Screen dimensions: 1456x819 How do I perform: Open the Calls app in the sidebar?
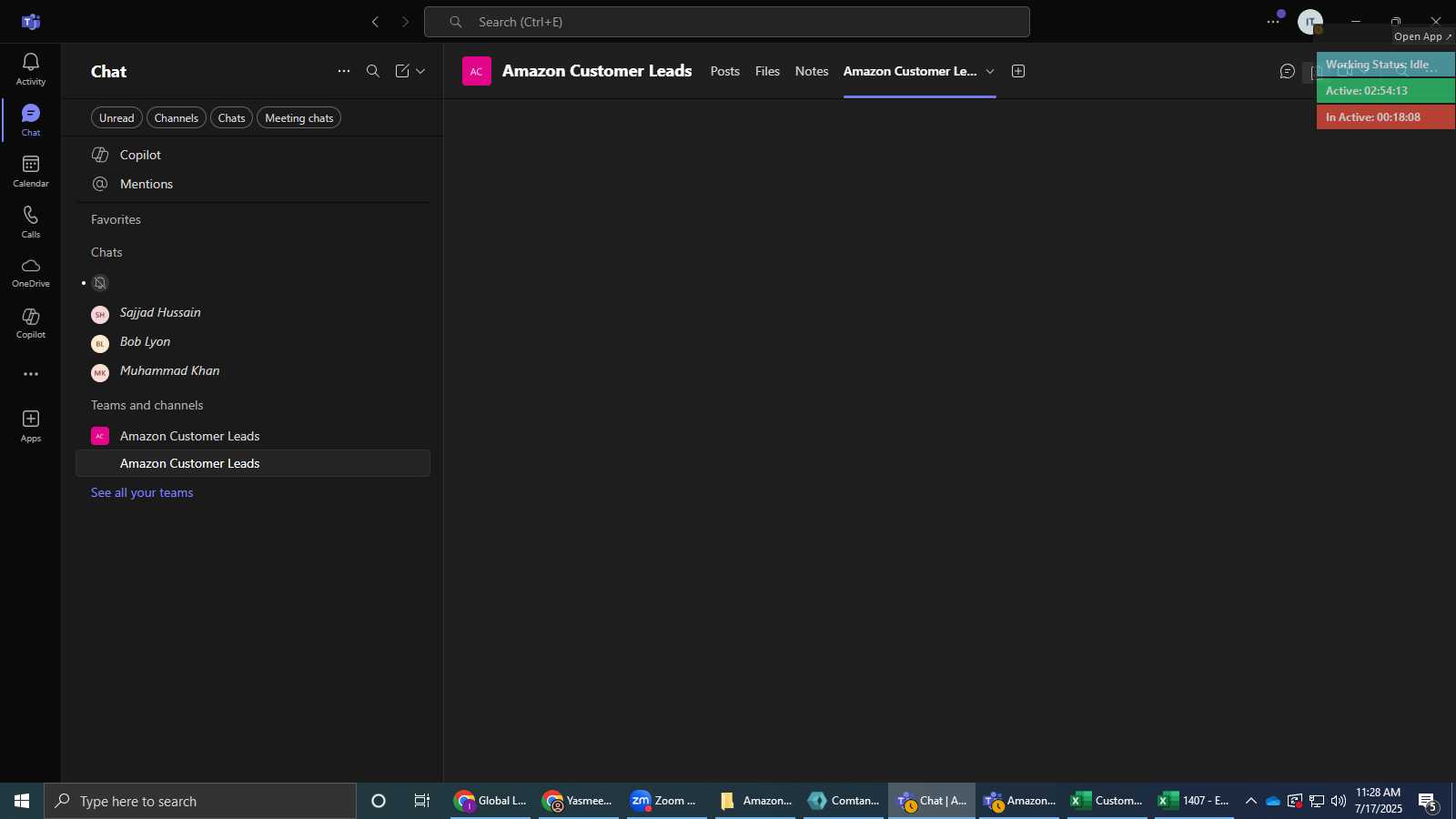[30, 222]
